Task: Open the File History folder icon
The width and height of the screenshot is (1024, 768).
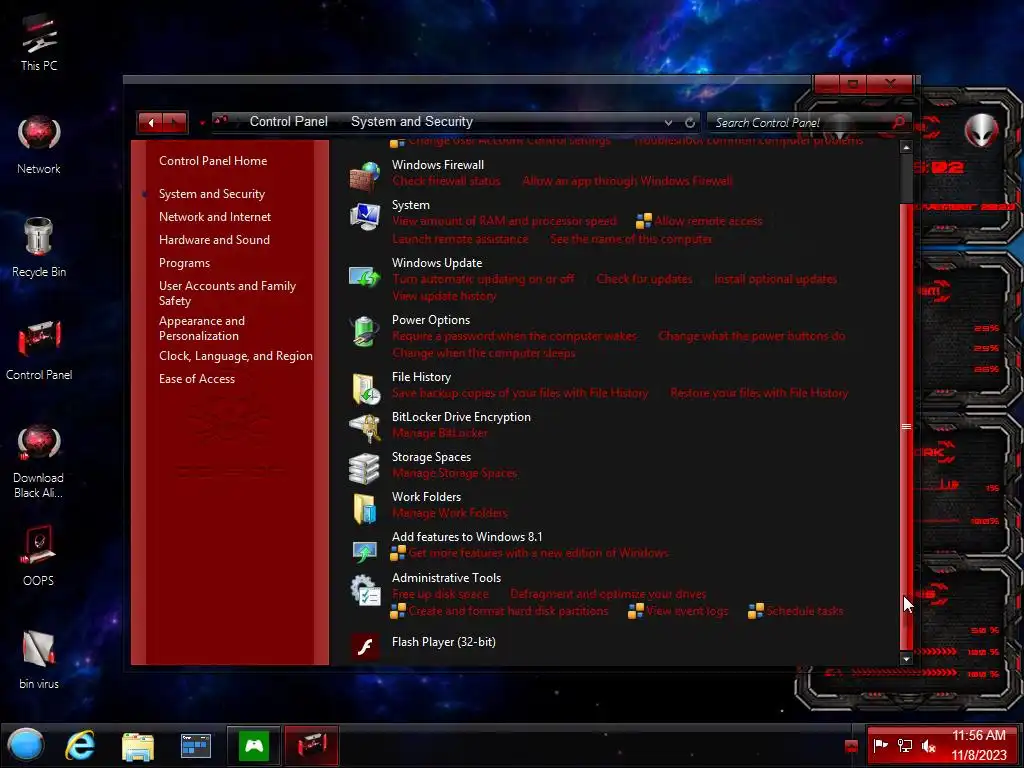Action: point(366,389)
